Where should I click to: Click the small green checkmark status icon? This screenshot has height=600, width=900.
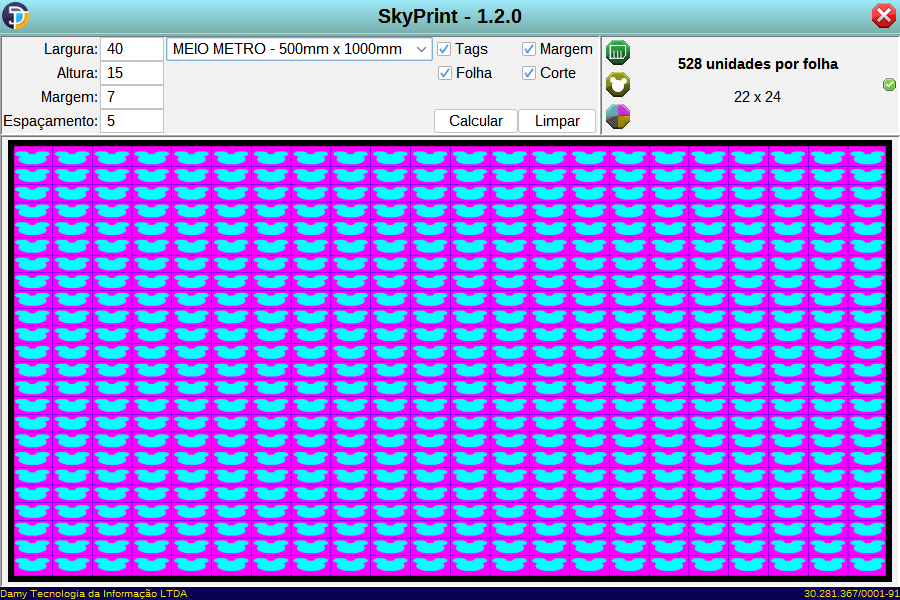coord(889,84)
